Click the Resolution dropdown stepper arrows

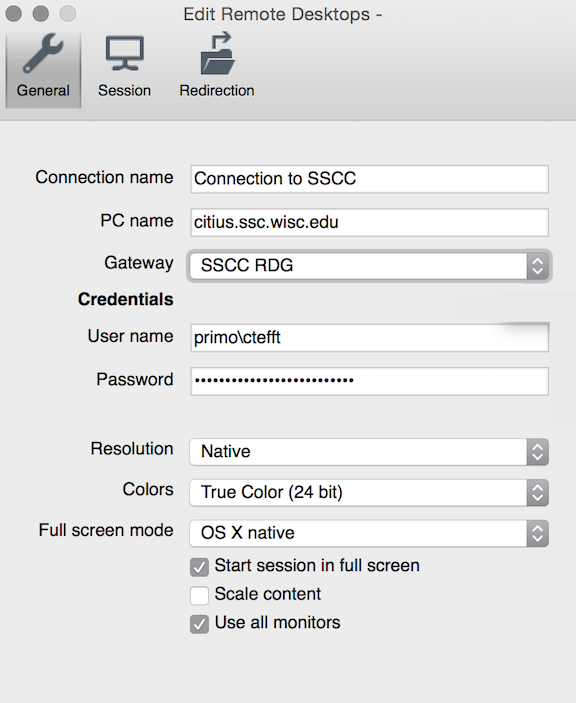click(537, 452)
